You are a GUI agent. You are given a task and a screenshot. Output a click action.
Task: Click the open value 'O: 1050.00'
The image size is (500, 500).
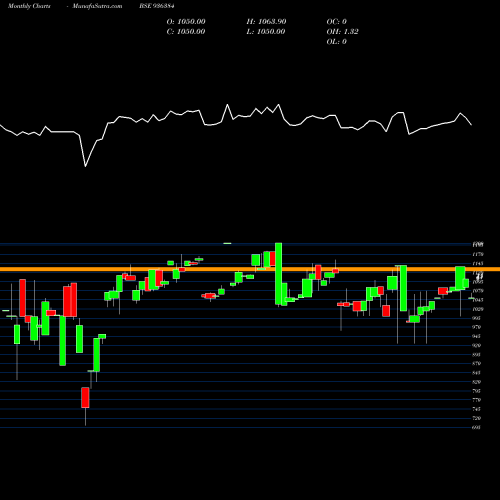[x=186, y=22]
